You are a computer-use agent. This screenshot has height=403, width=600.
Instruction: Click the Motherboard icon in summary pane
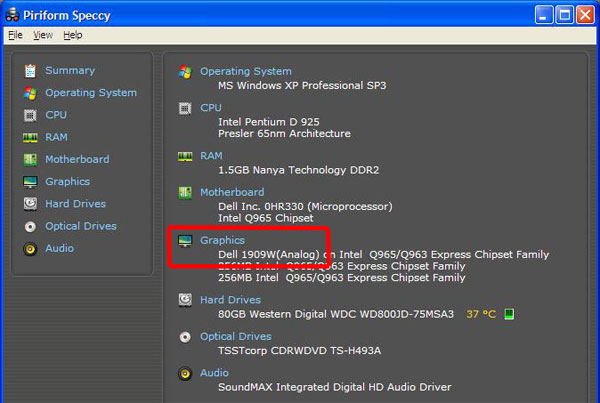[185, 193]
